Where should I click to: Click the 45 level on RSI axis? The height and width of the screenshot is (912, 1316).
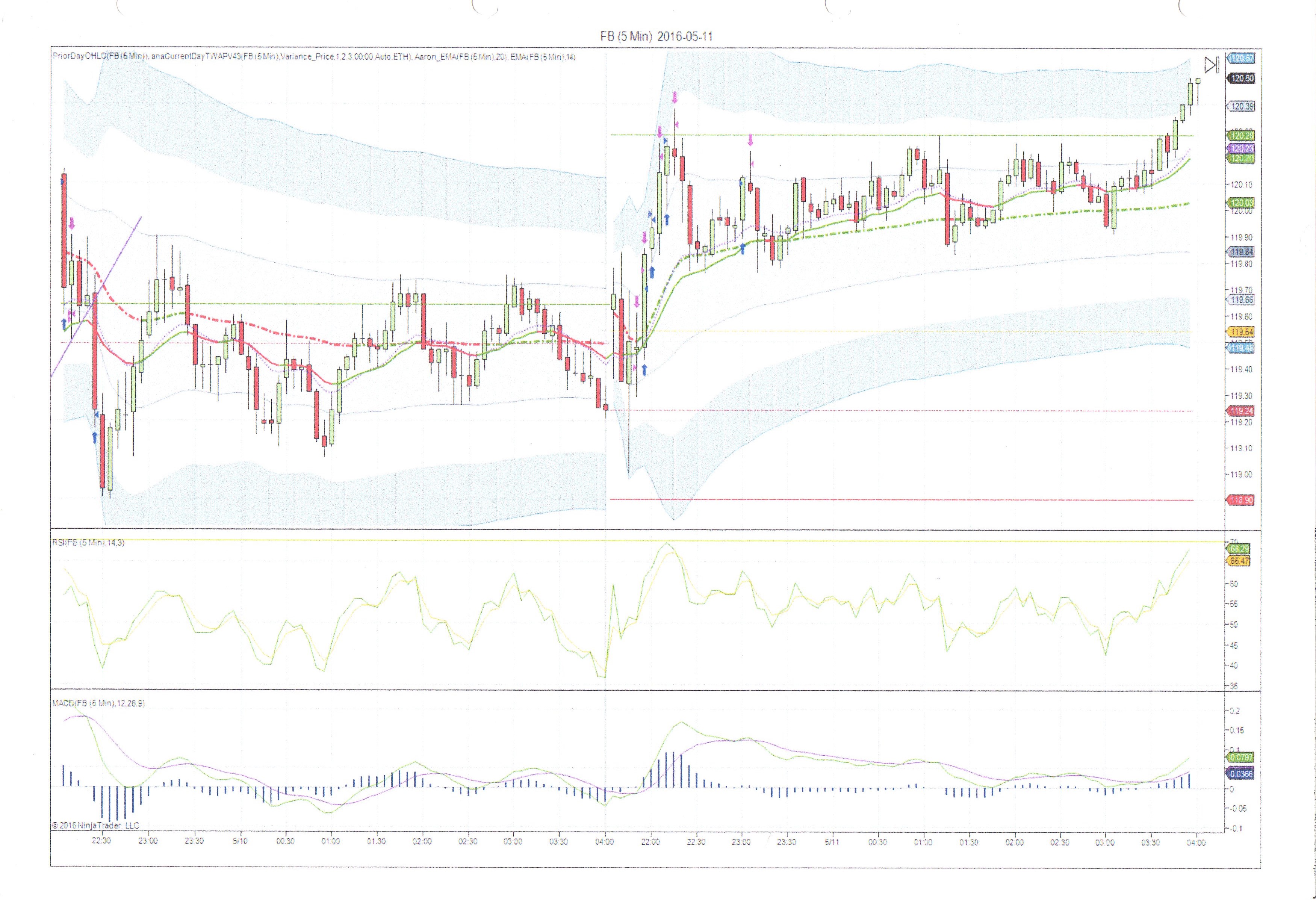(1234, 646)
